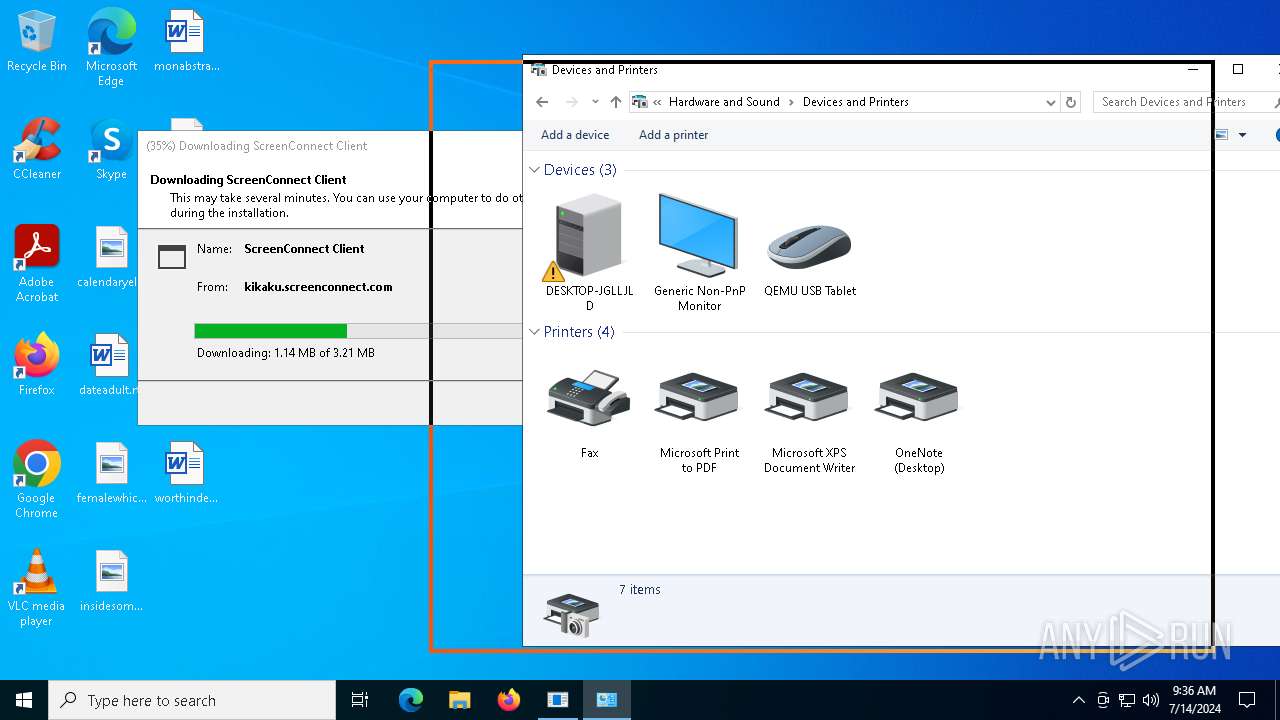Open CCleaner desktop shortcut

click(37, 150)
